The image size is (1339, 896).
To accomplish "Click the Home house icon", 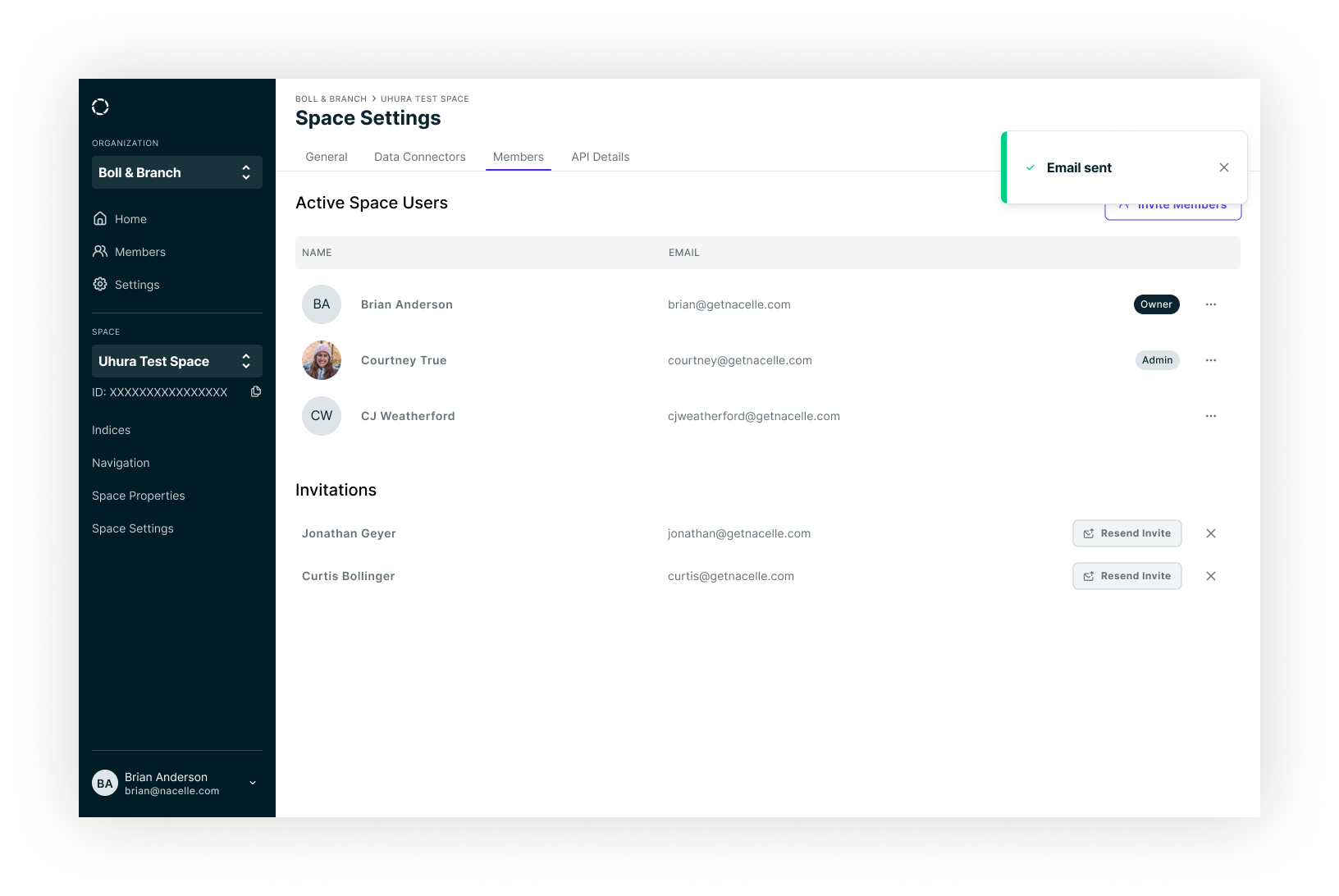I will coord(100,218).
